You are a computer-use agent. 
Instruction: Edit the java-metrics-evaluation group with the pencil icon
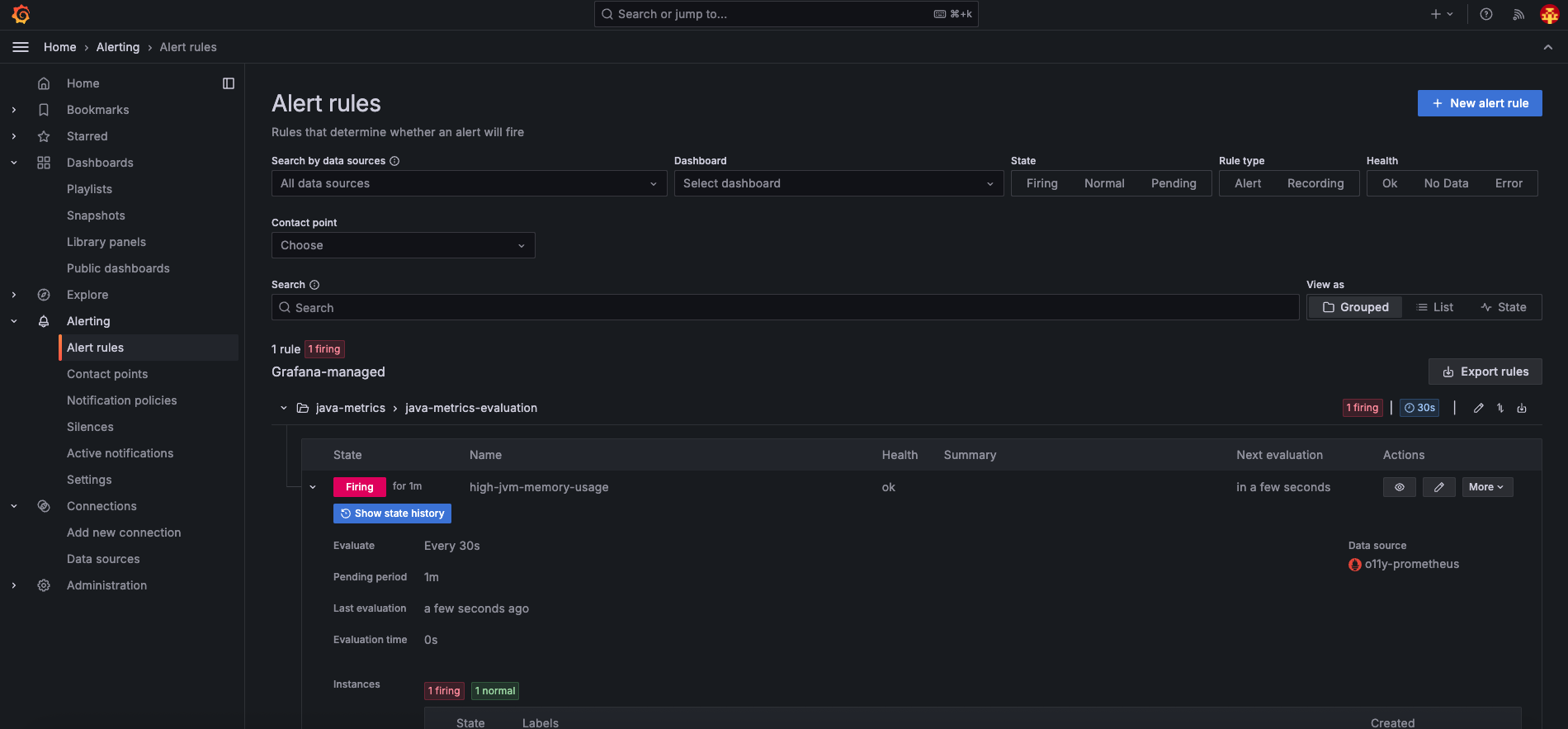tap(1479, 408)
